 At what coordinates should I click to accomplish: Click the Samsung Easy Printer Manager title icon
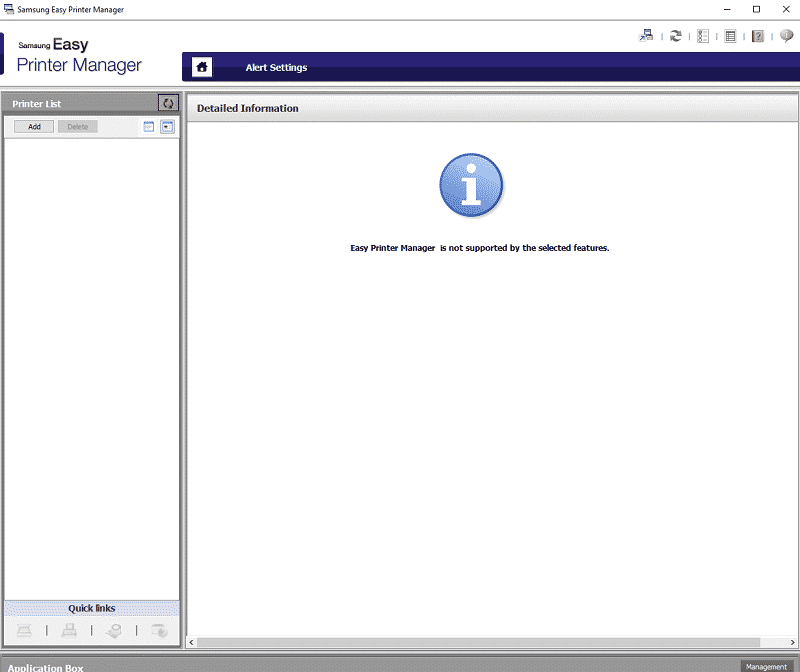coord(9,9)
